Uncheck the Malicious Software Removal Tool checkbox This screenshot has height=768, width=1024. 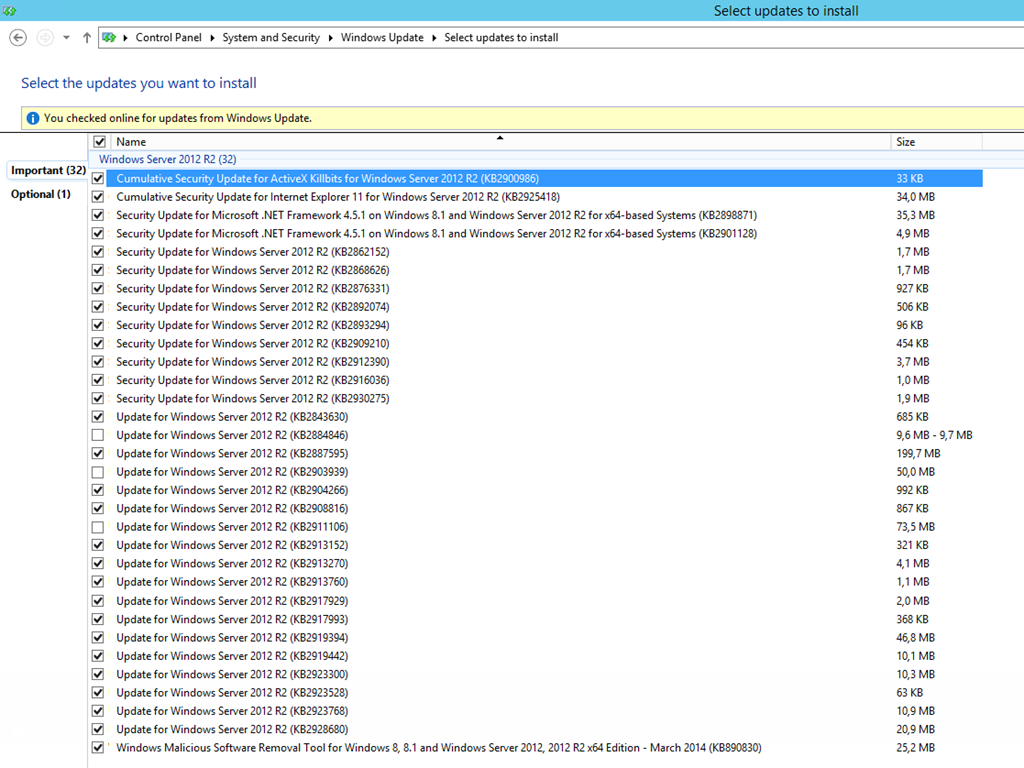click(98, 748)
